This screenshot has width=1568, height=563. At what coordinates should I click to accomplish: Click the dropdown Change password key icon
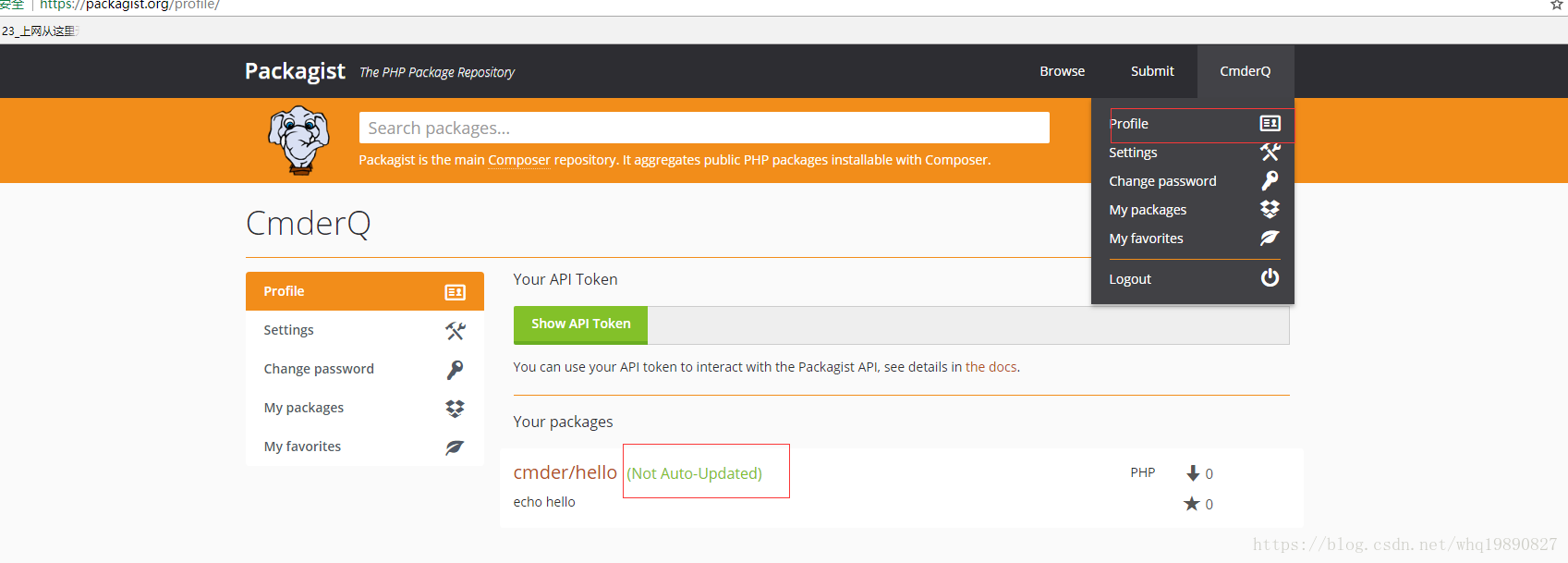tap(1270, 180)
